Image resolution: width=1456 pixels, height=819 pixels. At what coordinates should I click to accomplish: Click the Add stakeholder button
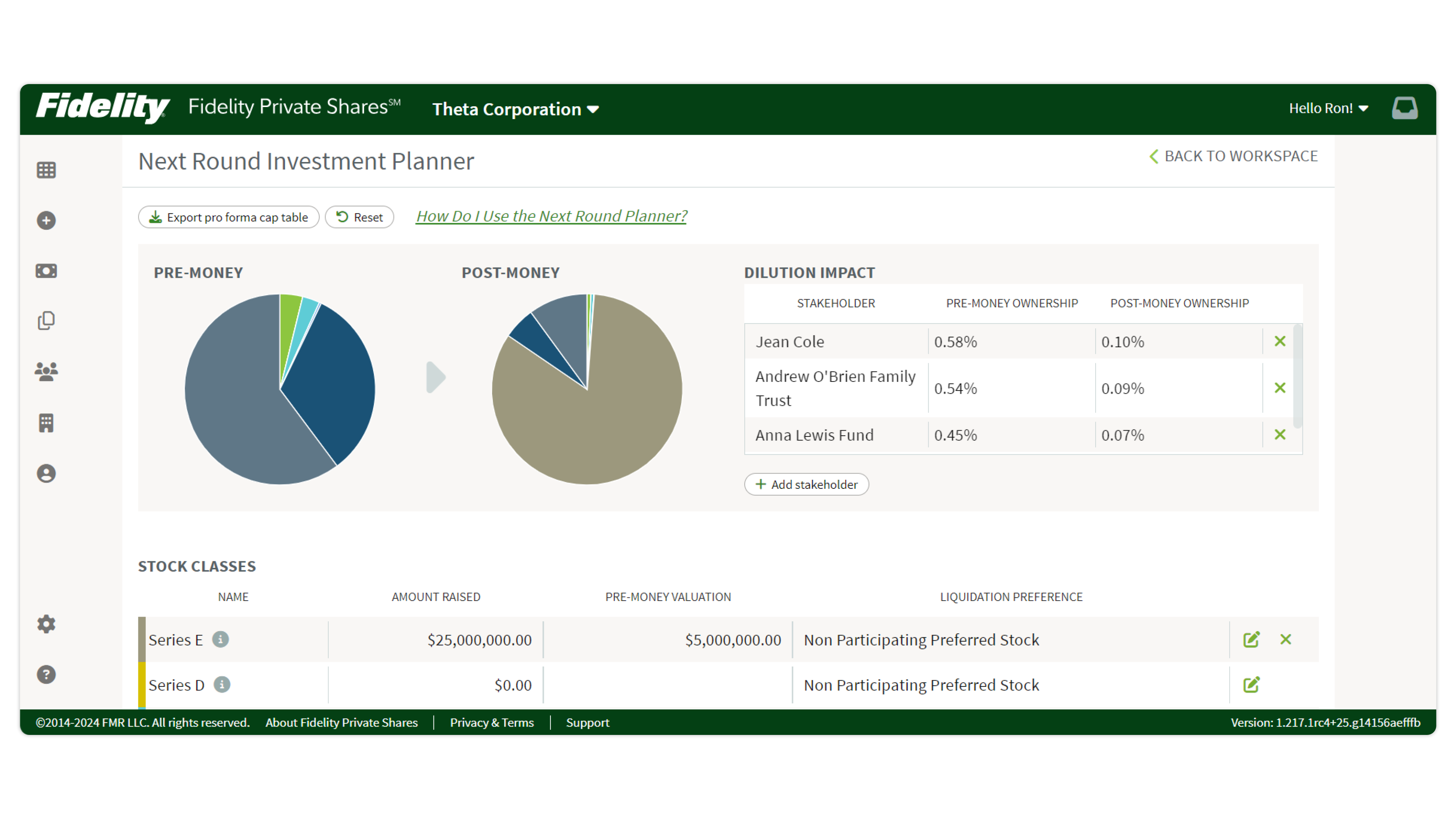pos(806,484)
